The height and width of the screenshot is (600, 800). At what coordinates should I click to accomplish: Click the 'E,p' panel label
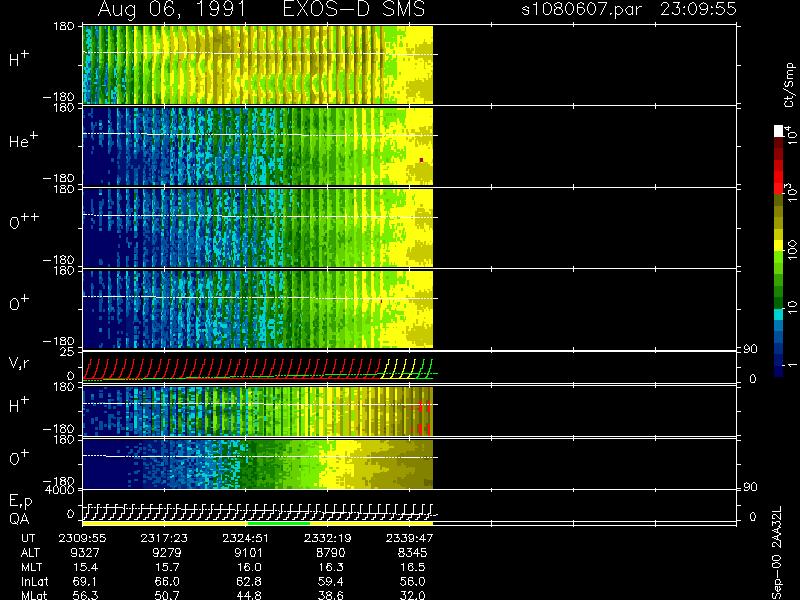[x=20, y=502]
